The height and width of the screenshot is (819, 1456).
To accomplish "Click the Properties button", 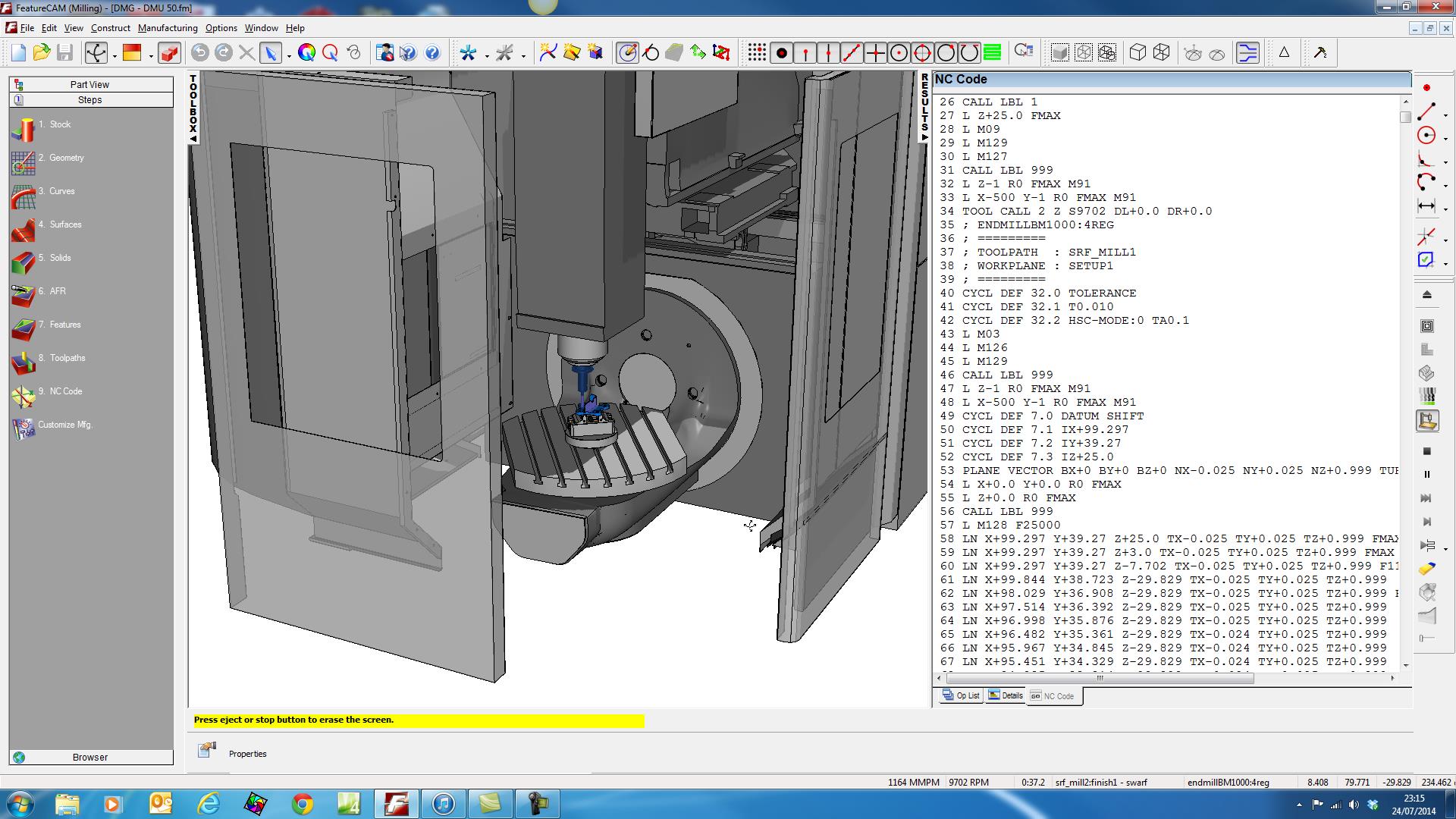I will tap(232, 753).
